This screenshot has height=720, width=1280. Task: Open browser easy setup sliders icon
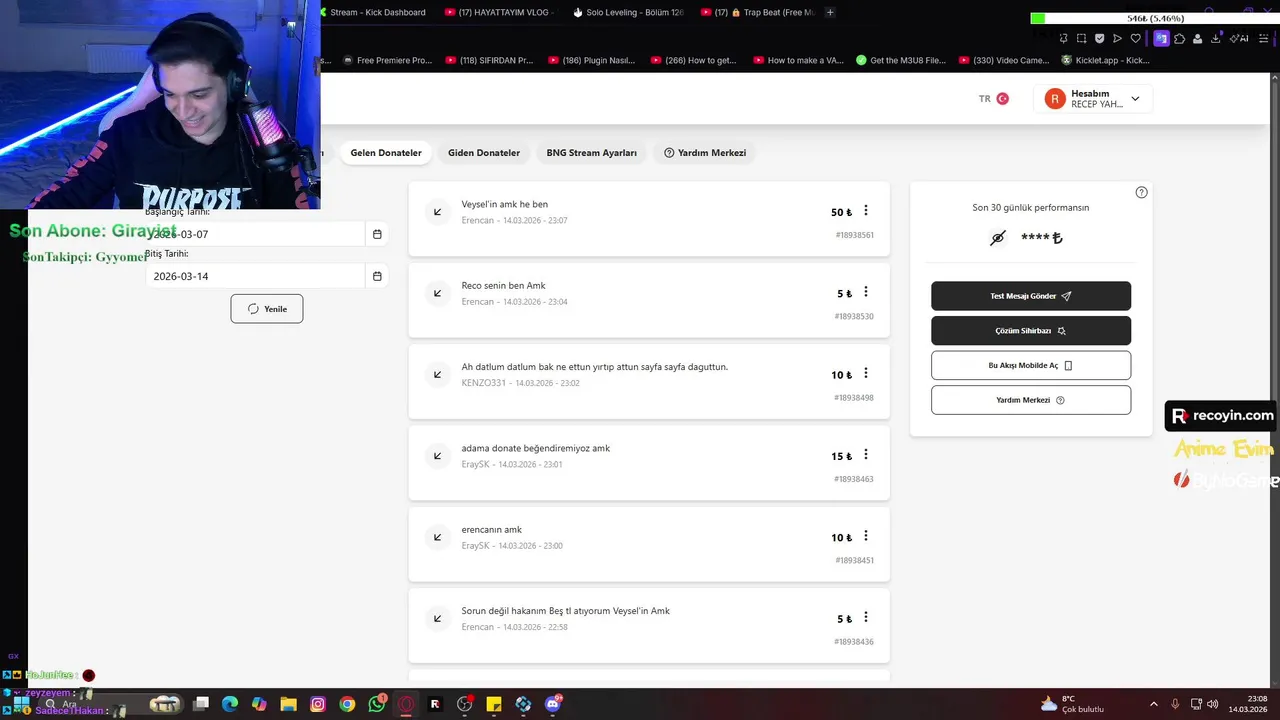pyautogui.click(x=1263, y=38)
